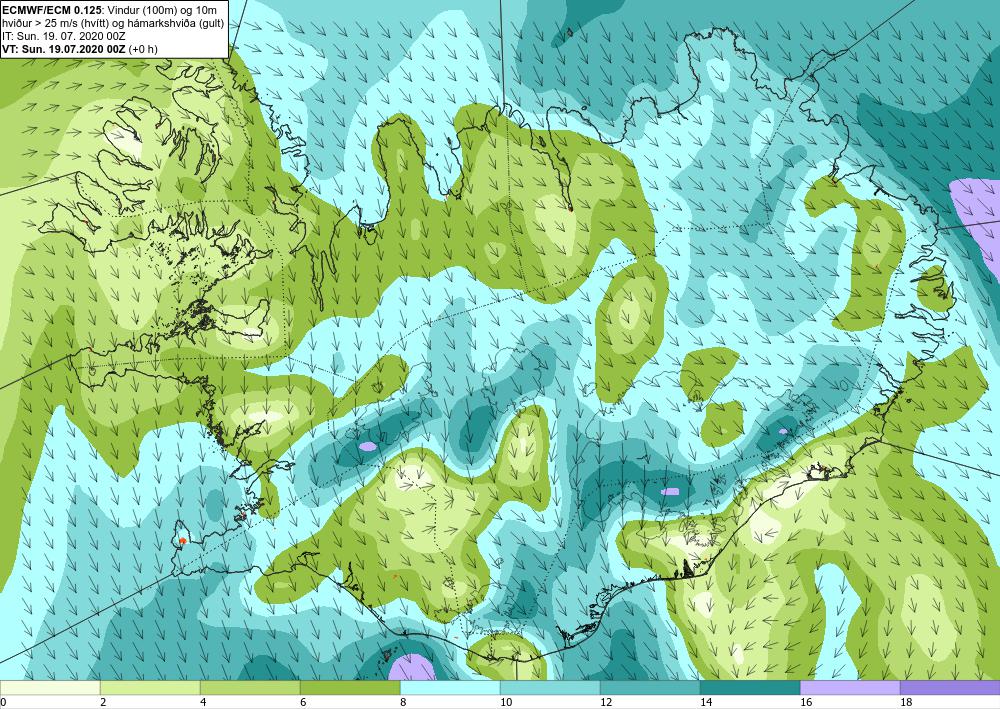
Task: Click the legend scale label "4"
Action: coord(203,703)
